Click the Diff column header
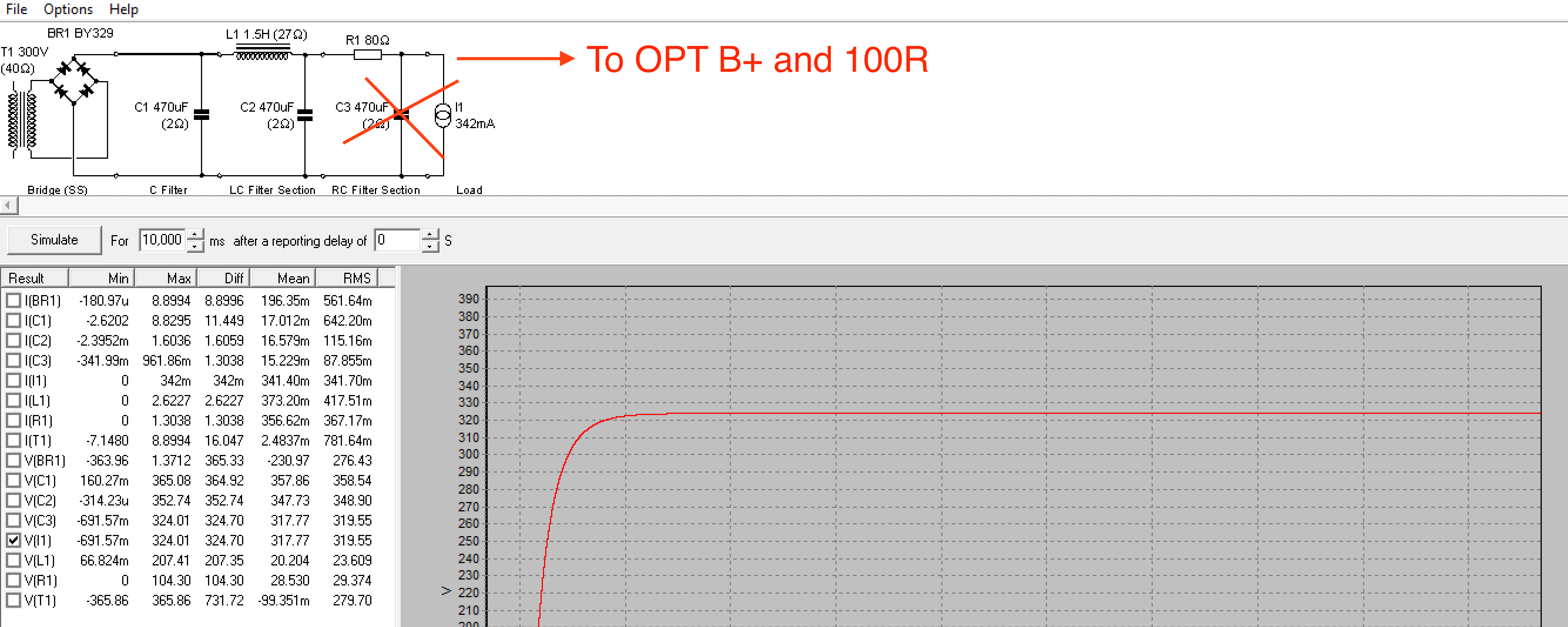Screen dimensions: 1568x627 pos(223,278)
